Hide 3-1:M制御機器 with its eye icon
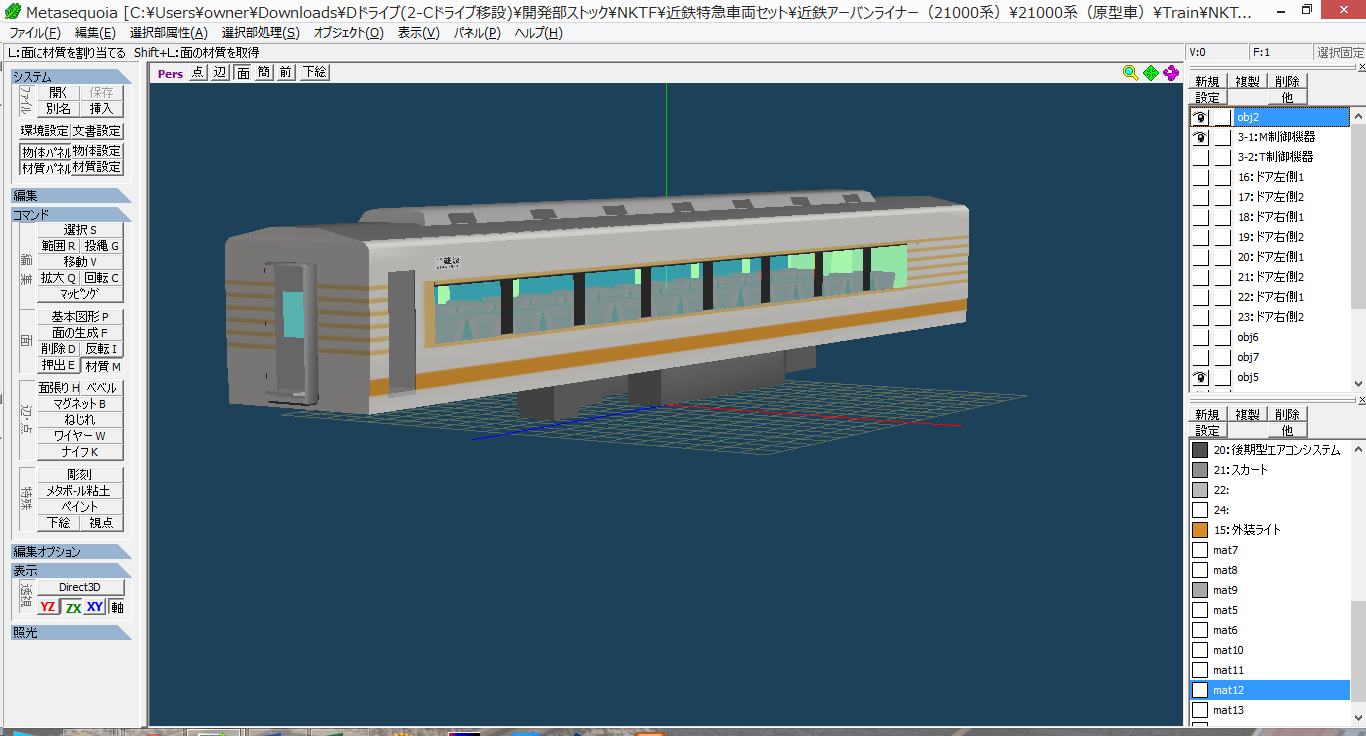 [1200, 137]
